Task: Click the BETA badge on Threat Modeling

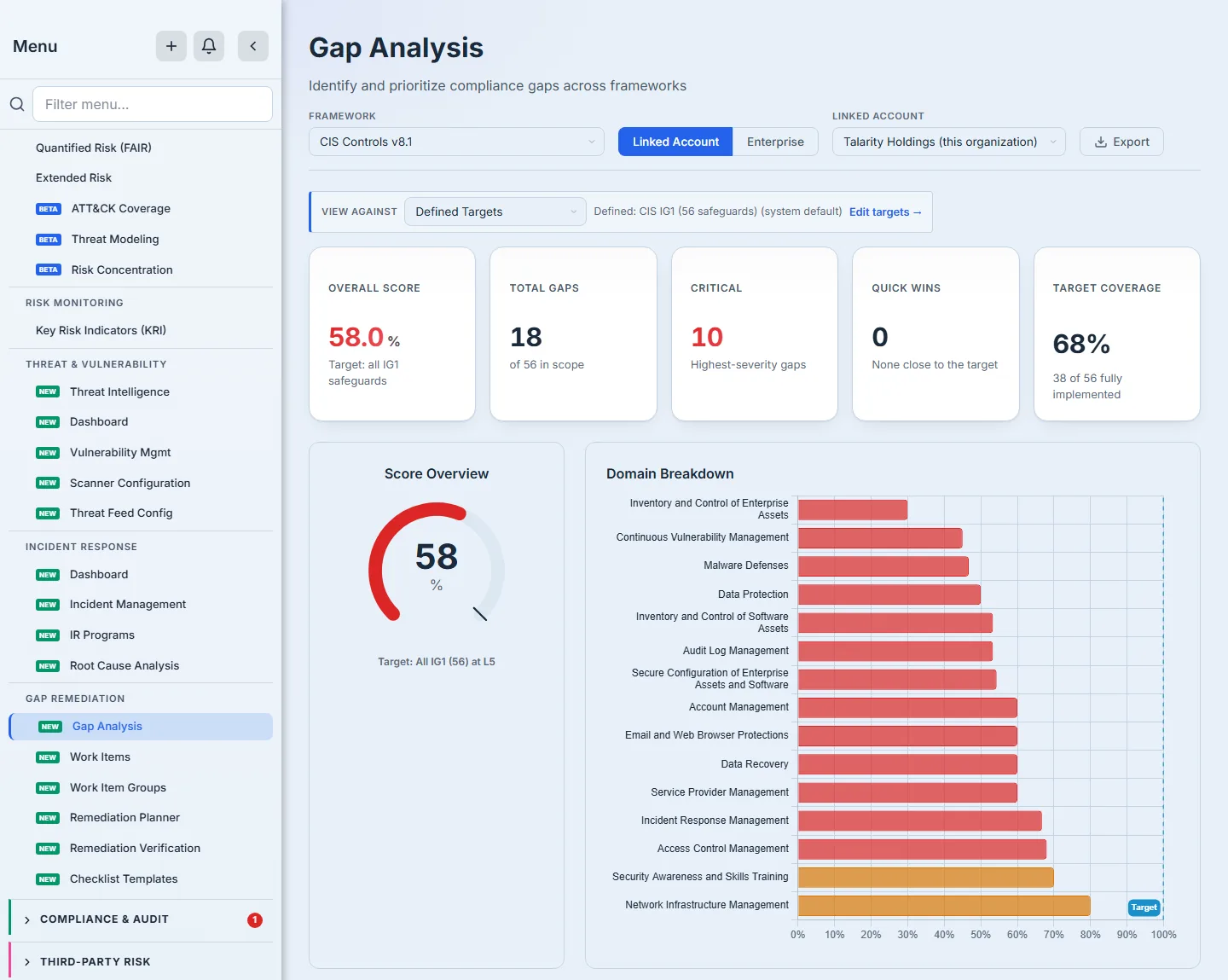Action: pos(49,240)
